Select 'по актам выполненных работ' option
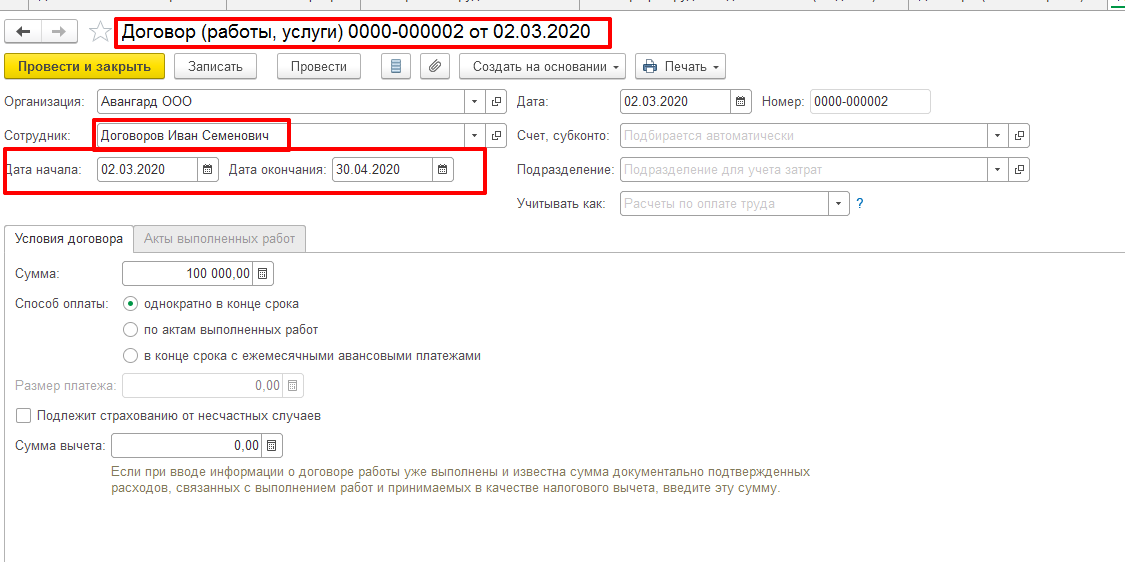The width and height of the screenshot is (1125, 562). [130, 329]
